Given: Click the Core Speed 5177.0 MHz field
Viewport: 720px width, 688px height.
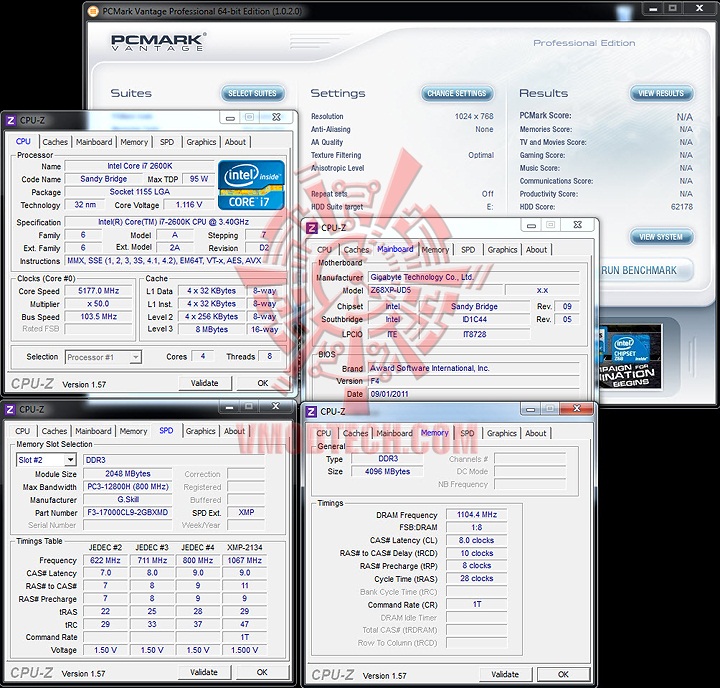Looking at the screenshot, I should [x=98, y=291].
